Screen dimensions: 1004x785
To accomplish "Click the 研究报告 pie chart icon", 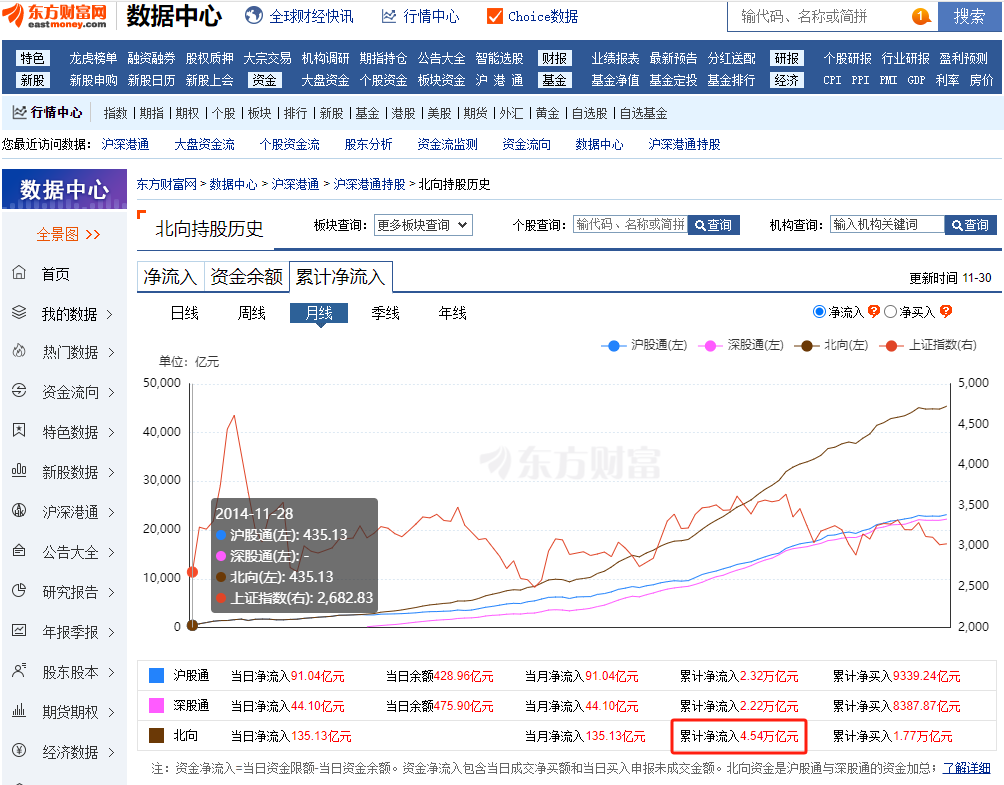I will tap(19, 591).
